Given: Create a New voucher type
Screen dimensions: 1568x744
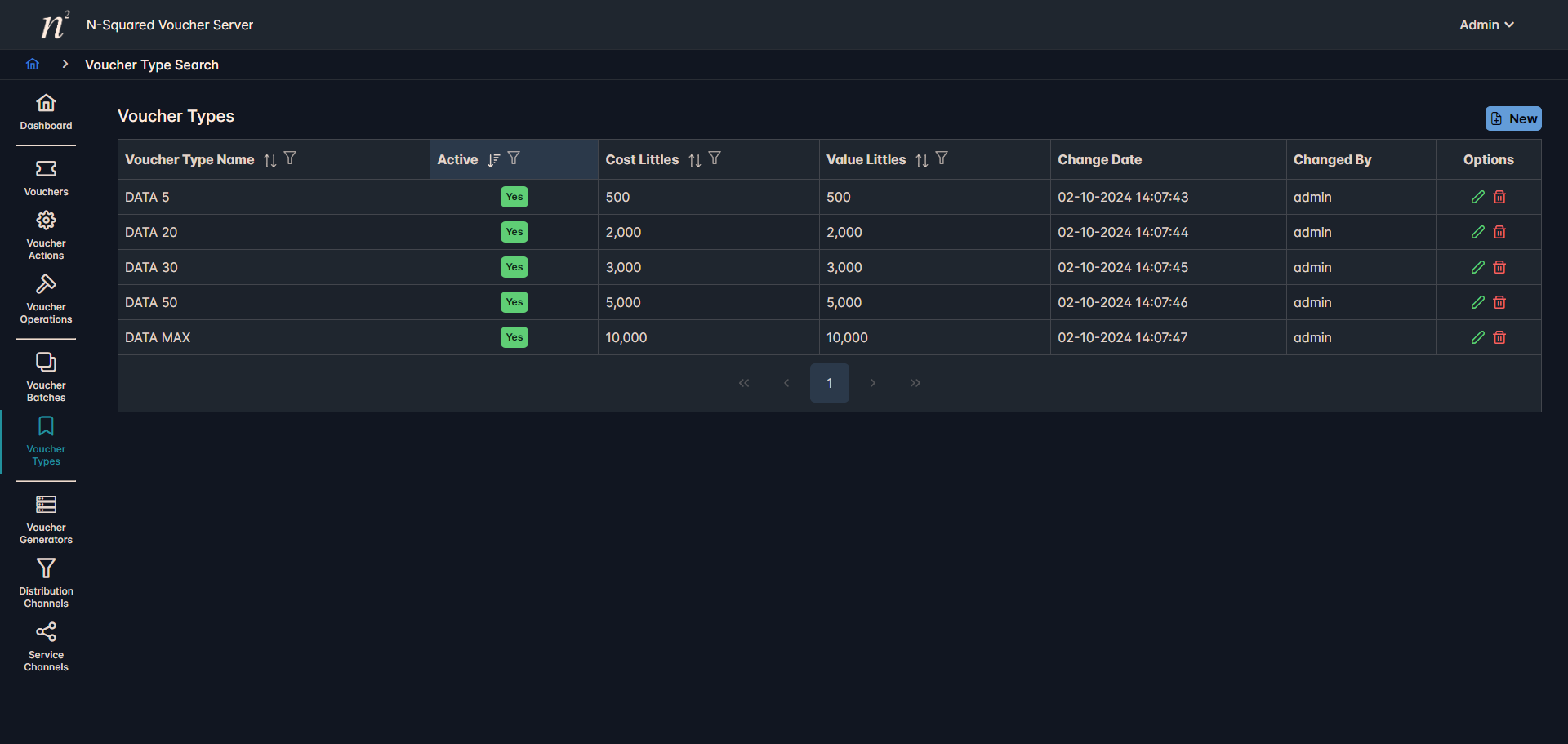Looking at the screenshot, I should (1513, 118).
